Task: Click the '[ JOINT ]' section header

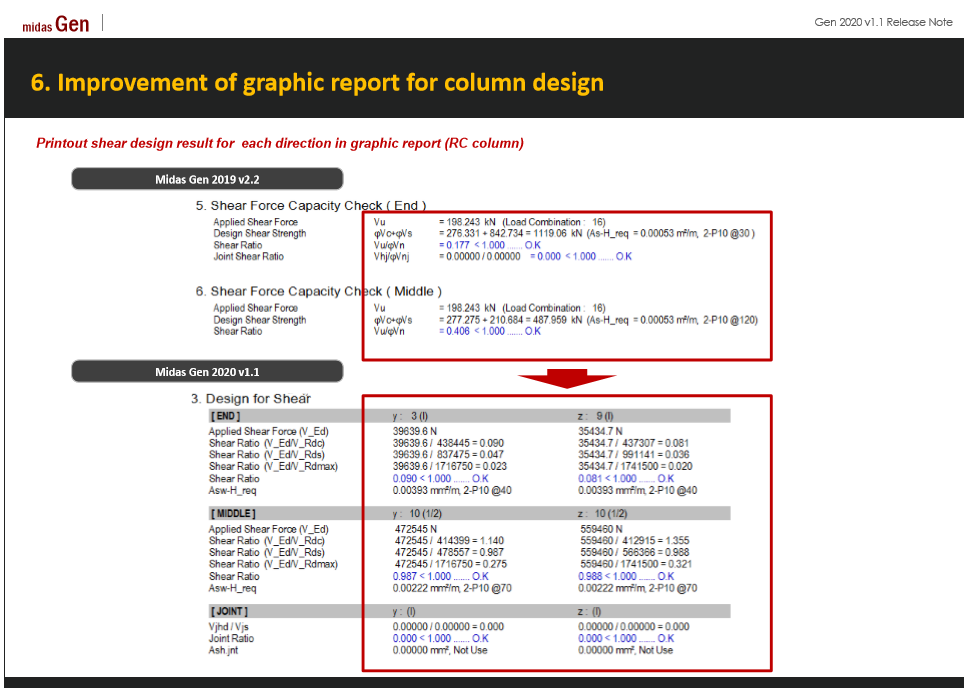Action: [x=229, y=611]
